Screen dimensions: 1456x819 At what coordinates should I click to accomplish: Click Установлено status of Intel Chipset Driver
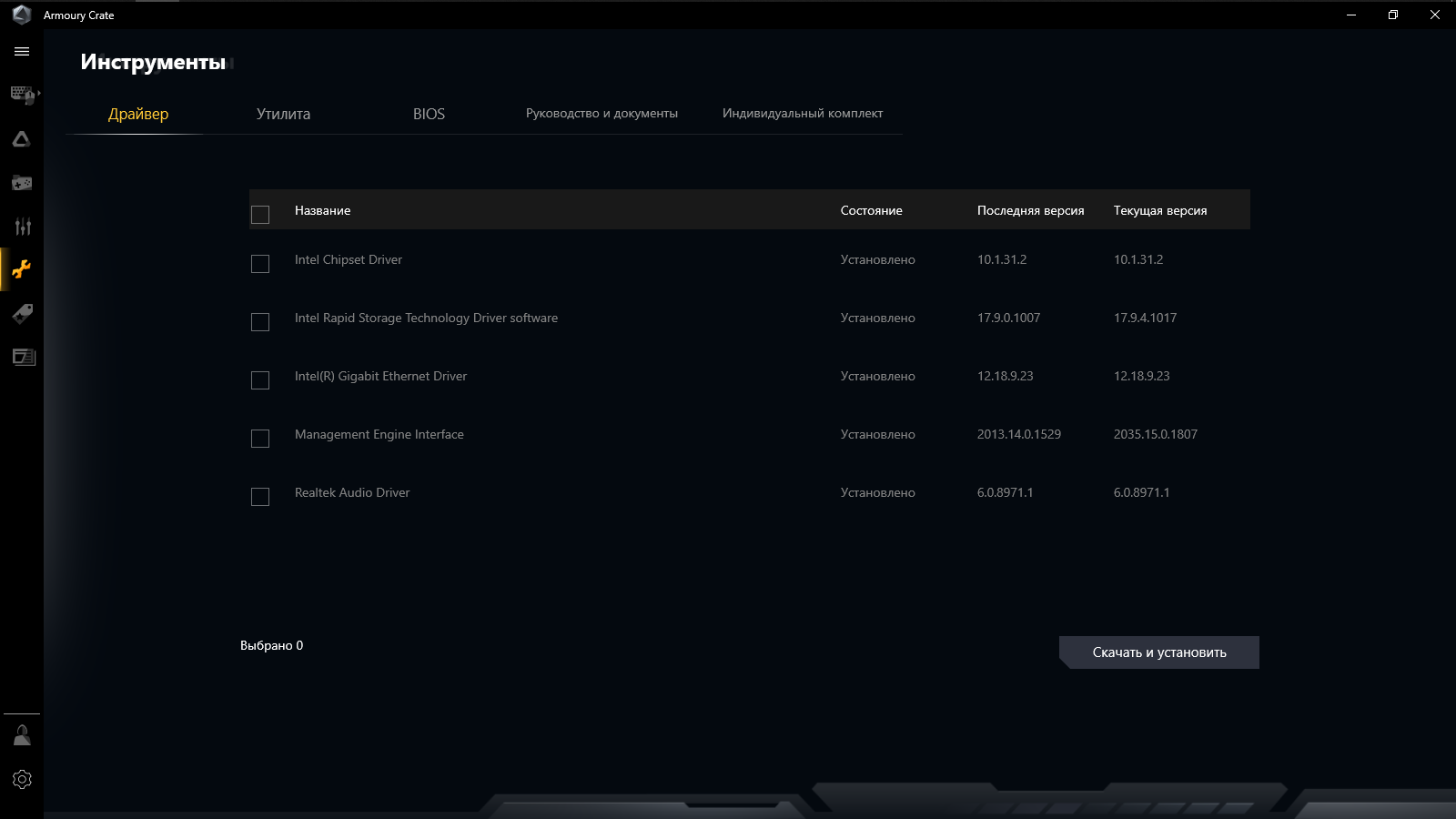[877, 259]
